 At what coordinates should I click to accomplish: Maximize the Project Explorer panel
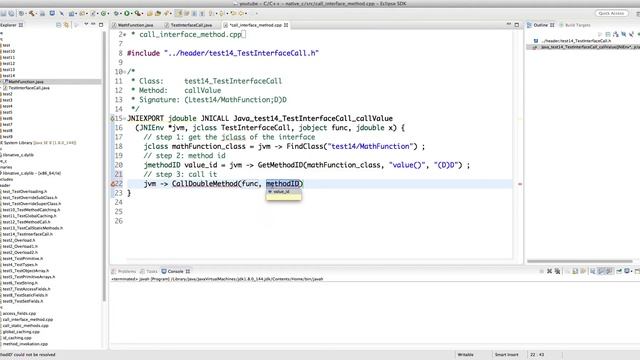click(101, 25)
